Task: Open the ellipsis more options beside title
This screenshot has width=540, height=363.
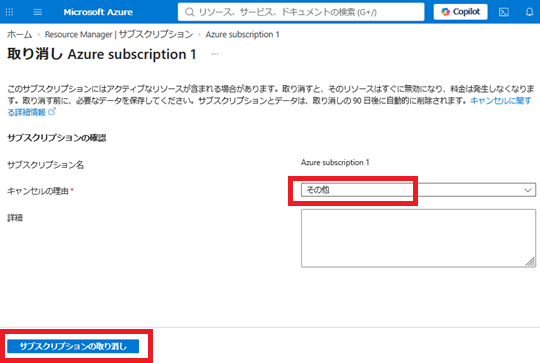Action: click(215, 54)
